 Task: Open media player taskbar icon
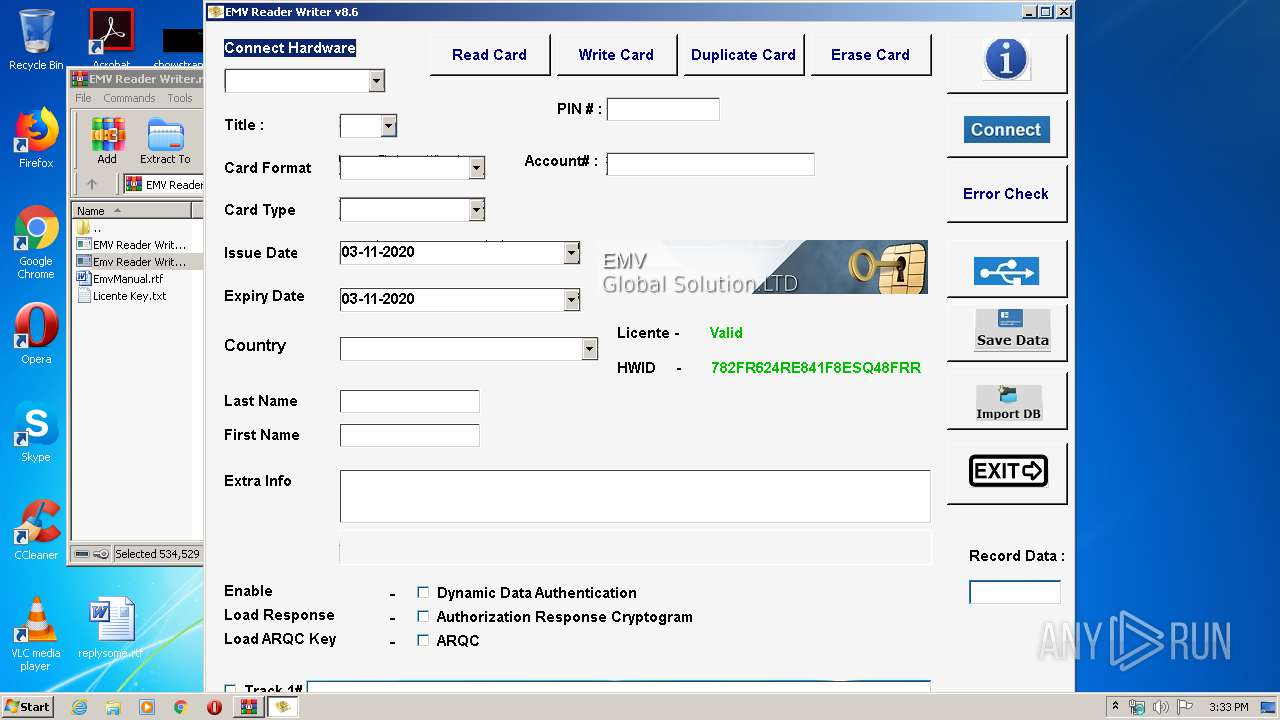coord(147,707)
